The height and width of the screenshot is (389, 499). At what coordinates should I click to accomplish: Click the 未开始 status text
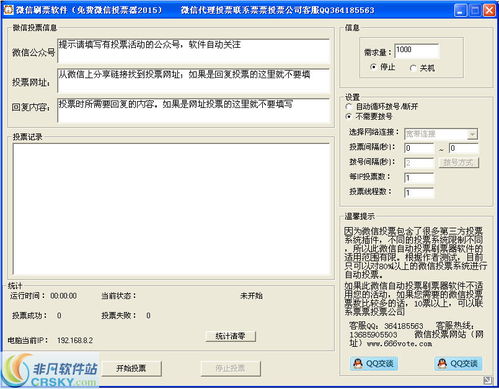[x=251, y=296]
